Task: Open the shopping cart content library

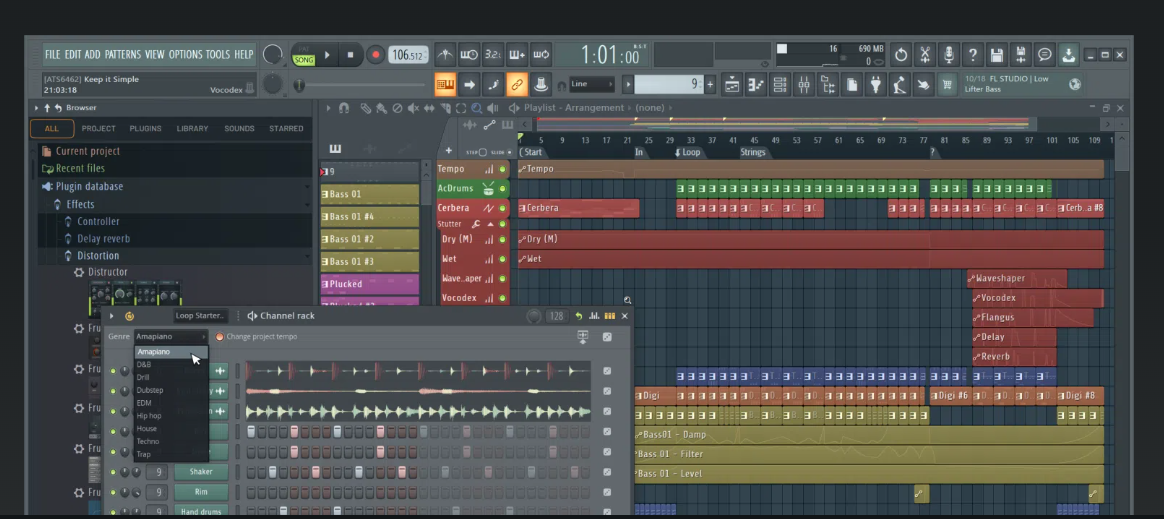Action: point(946,85)
